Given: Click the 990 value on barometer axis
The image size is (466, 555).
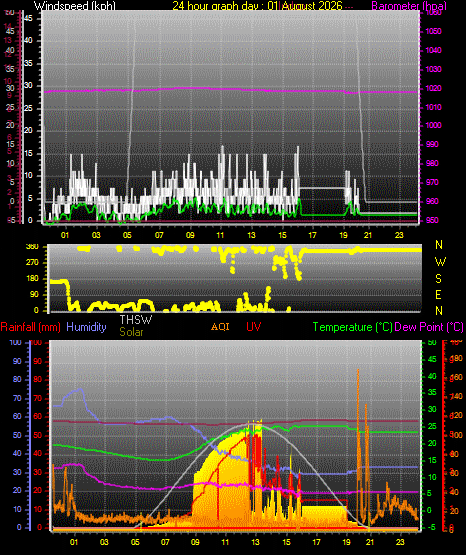Looking at the screenshot, I should [x=432, y=144].
